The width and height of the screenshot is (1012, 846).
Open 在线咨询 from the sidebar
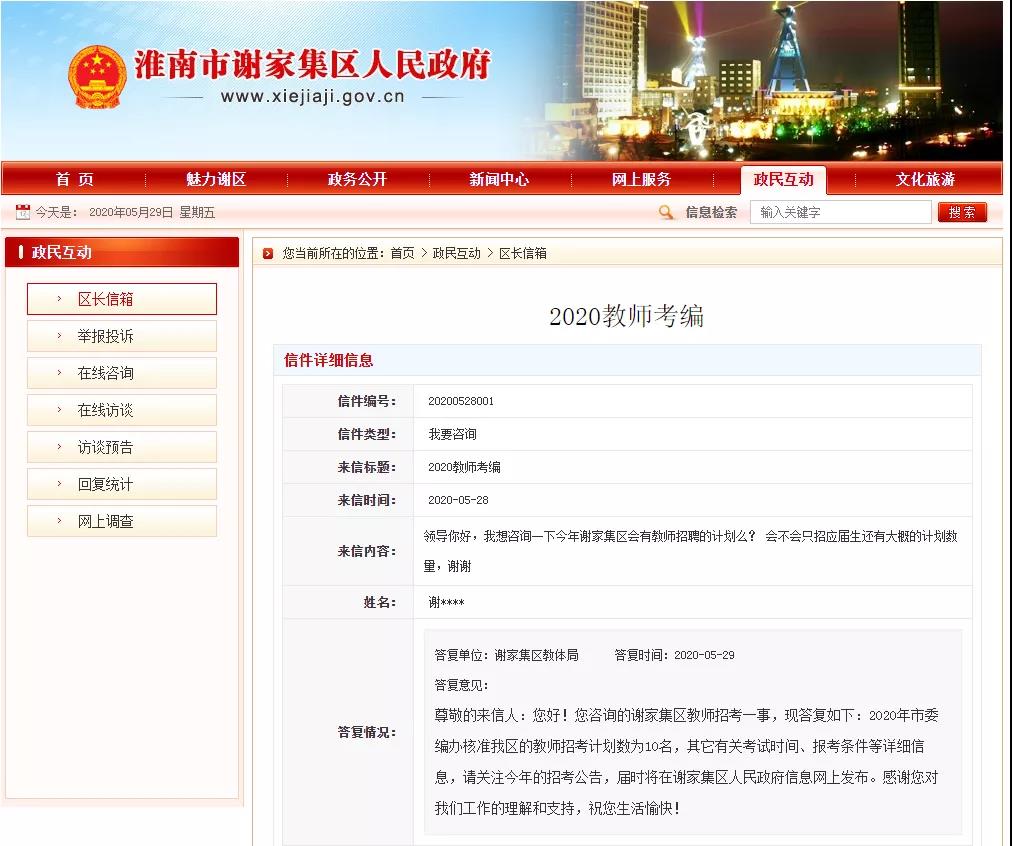click(121, 373)
